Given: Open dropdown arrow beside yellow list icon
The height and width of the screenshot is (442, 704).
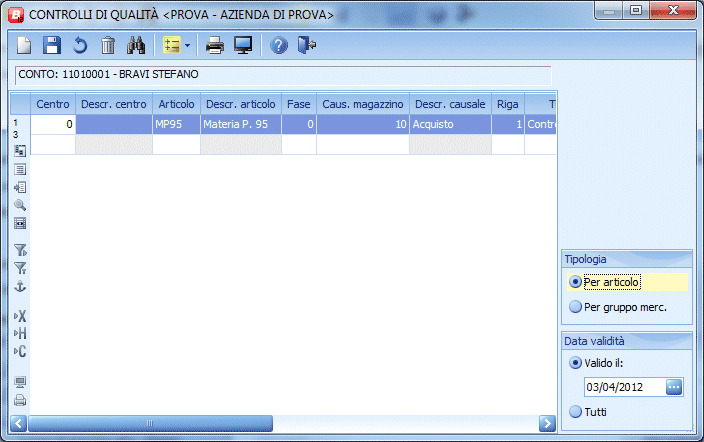Looking at the screenshot, I should (187, 45).
